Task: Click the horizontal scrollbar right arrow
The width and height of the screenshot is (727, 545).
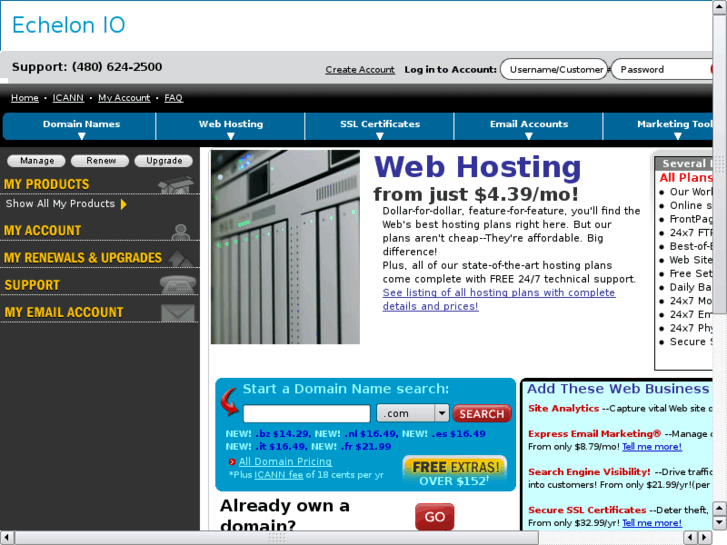Action: 705,538
